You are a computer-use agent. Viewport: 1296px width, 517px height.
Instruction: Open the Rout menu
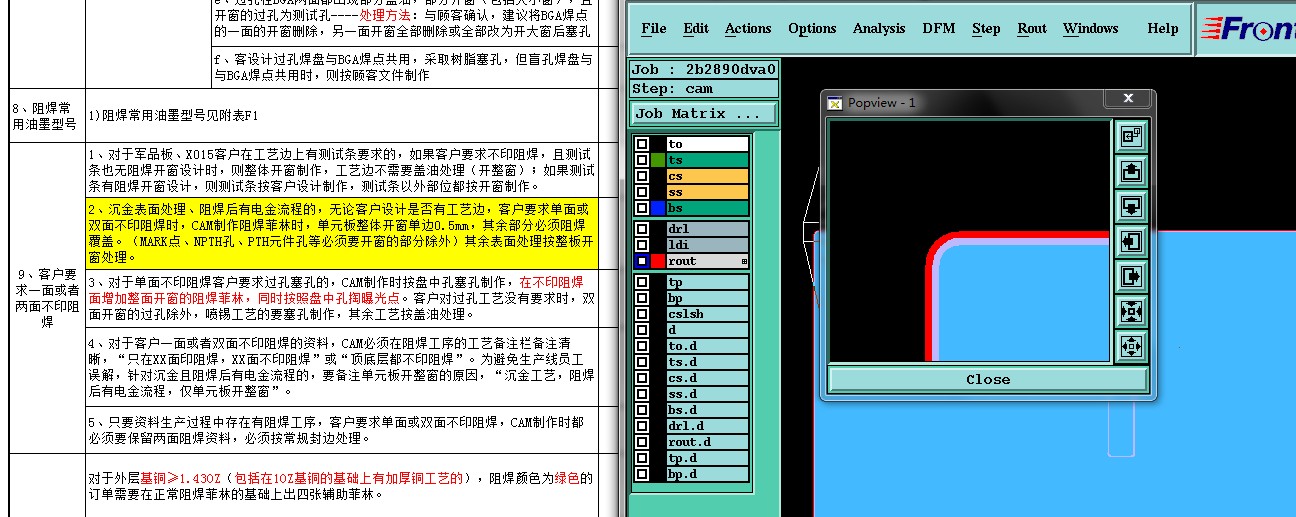pyautogui.click(x=1032, y=29)
